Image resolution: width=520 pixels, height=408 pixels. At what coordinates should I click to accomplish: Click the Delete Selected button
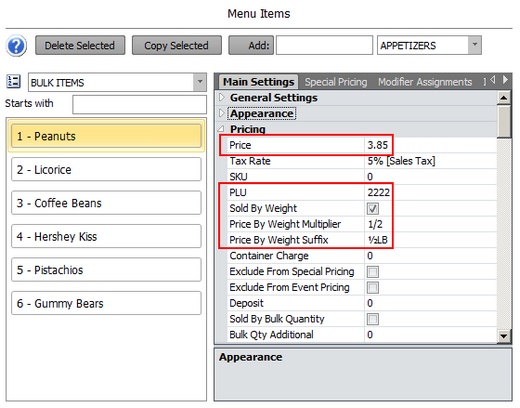pyautogui.click(x=80, y=45)
